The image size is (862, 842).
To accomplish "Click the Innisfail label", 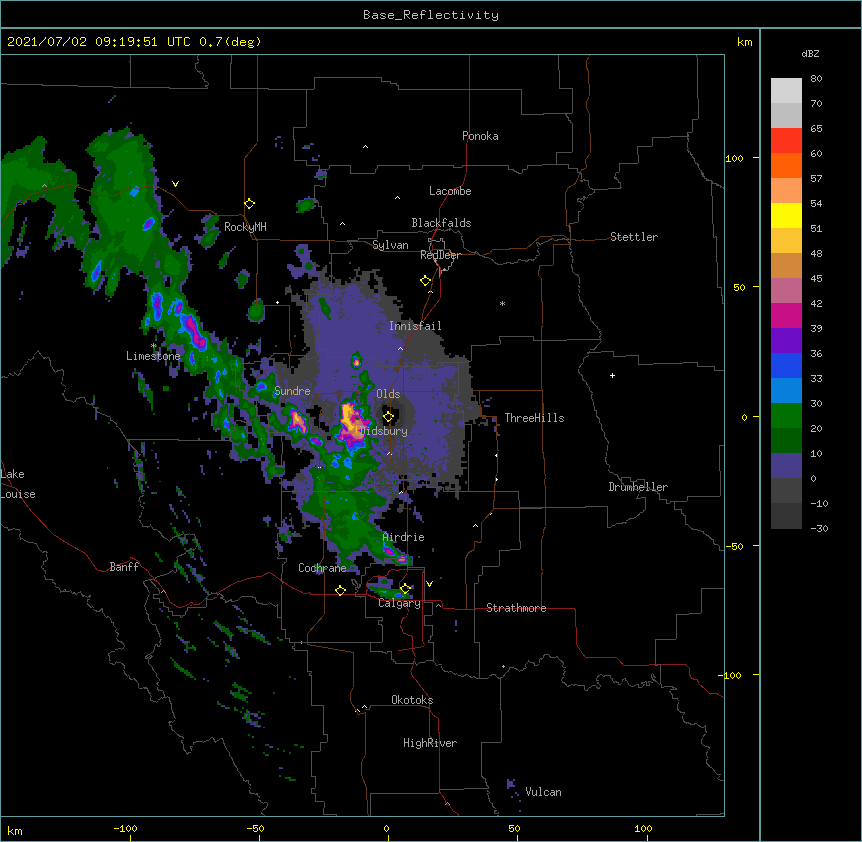I will pos(415,326).
